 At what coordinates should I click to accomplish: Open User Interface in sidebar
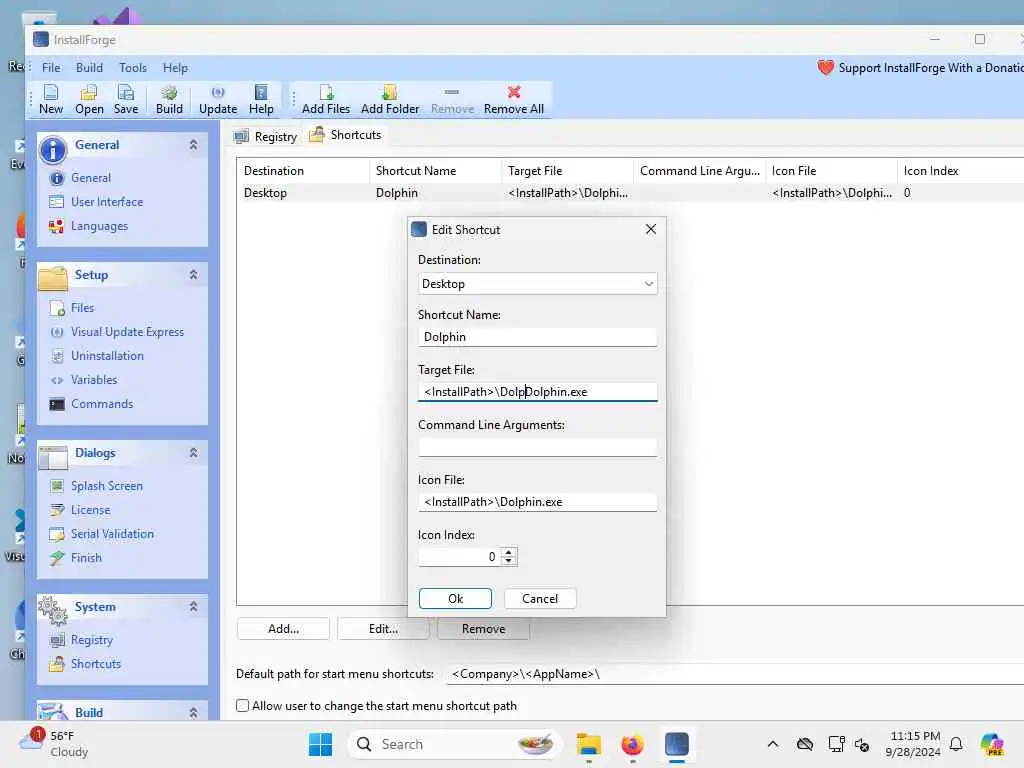(x=106, y=202)
